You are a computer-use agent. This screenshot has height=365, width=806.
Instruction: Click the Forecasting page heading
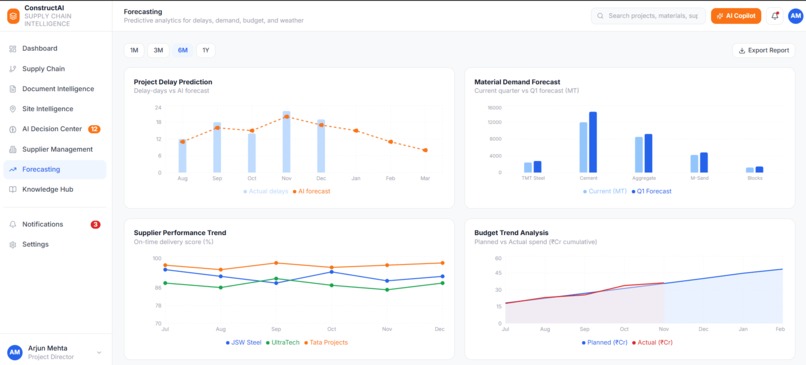tap(143, 11)
